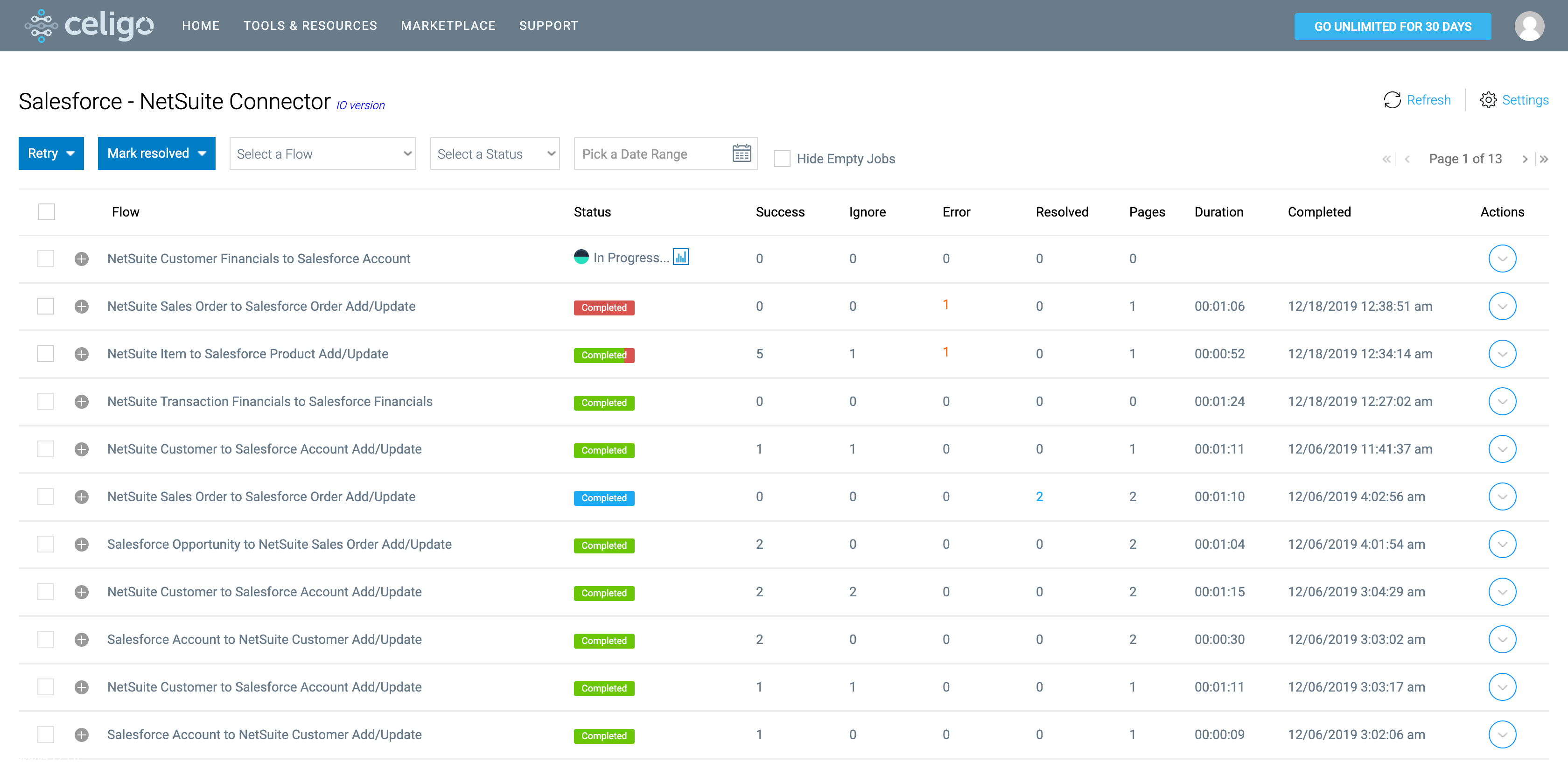Screen dimensions: 1568x769
Task: Click Go Unlimited For 30 Days button
Action: [1392, 26]
